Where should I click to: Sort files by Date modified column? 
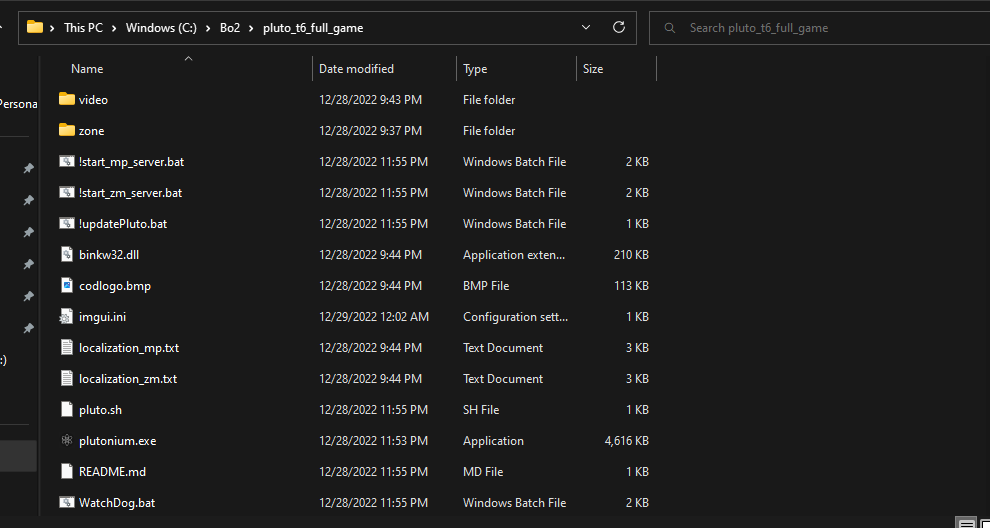pyautogui.click(x=356, y=69)
